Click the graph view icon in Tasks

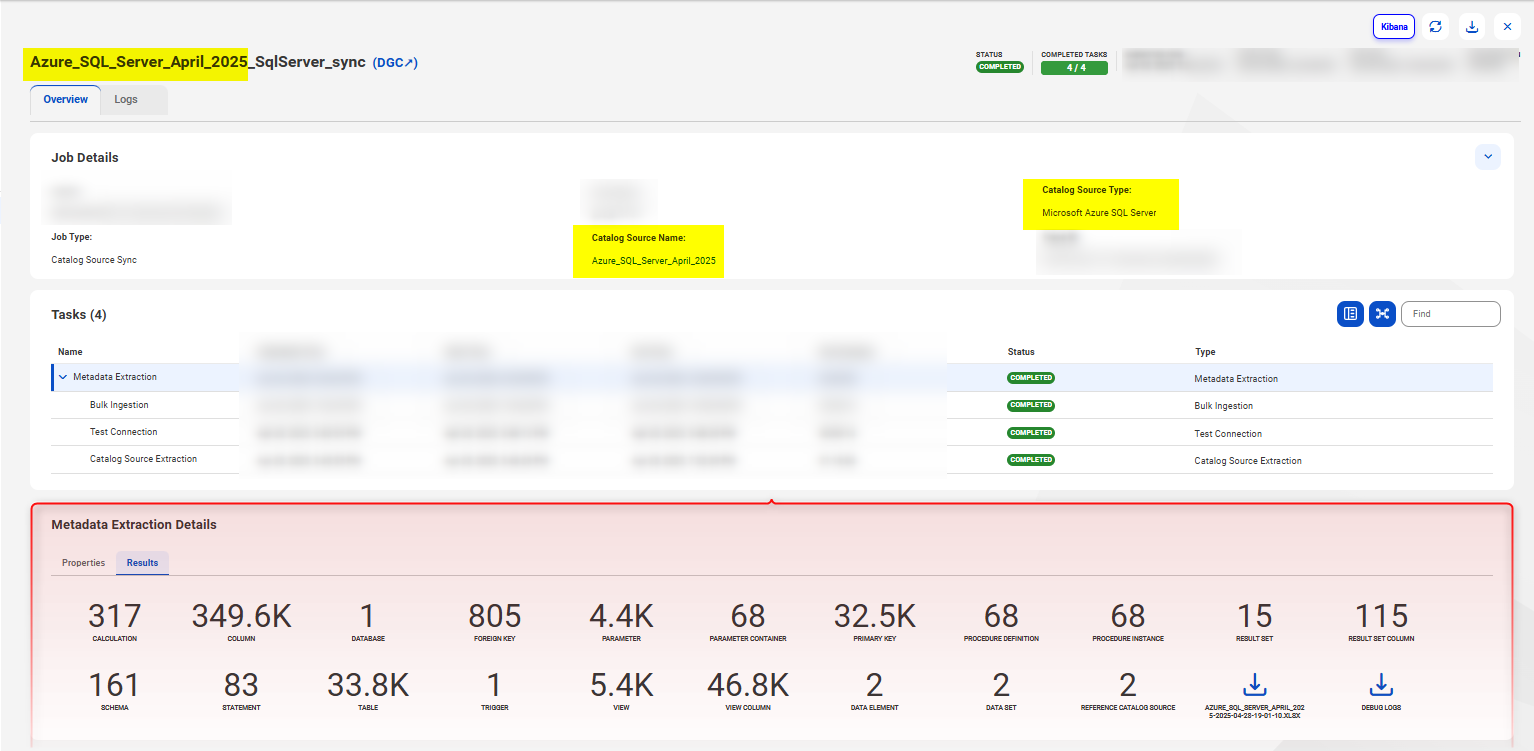[x=1382, y=314]
